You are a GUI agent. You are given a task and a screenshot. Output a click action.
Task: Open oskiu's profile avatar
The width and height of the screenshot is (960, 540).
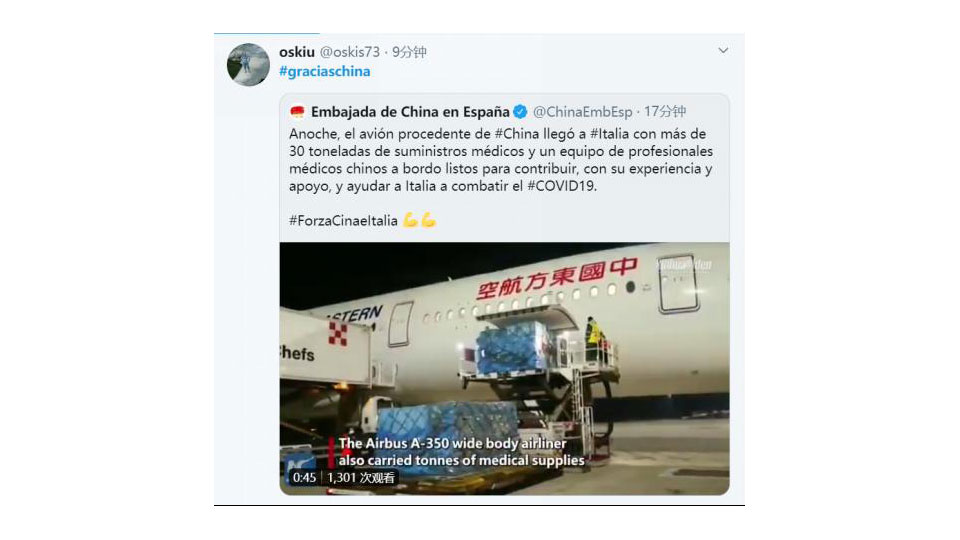[248, 64]
